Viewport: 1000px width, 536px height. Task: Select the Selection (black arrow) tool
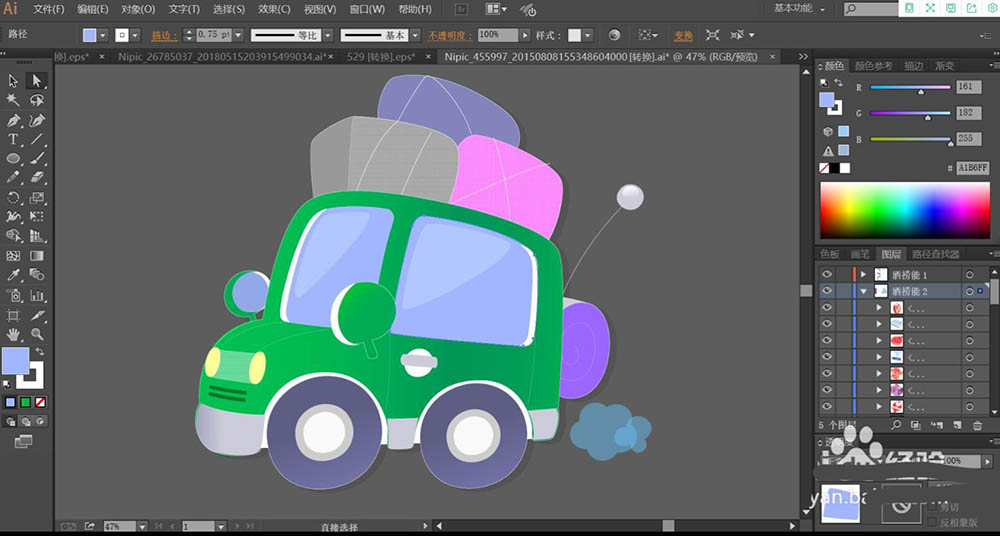point(13,80)
